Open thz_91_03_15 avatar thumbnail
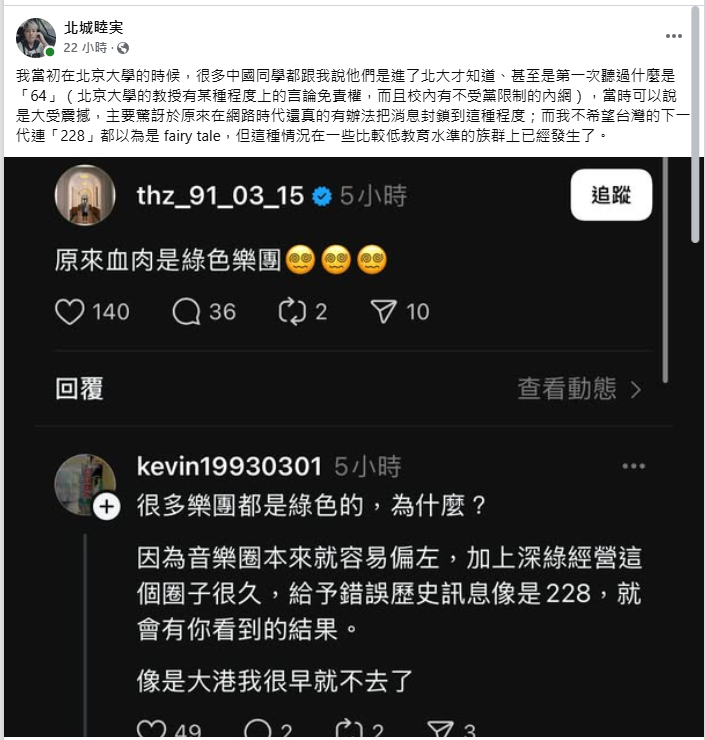Image resolution: width=706 pixels, height=740 pixels. point(85,195)
